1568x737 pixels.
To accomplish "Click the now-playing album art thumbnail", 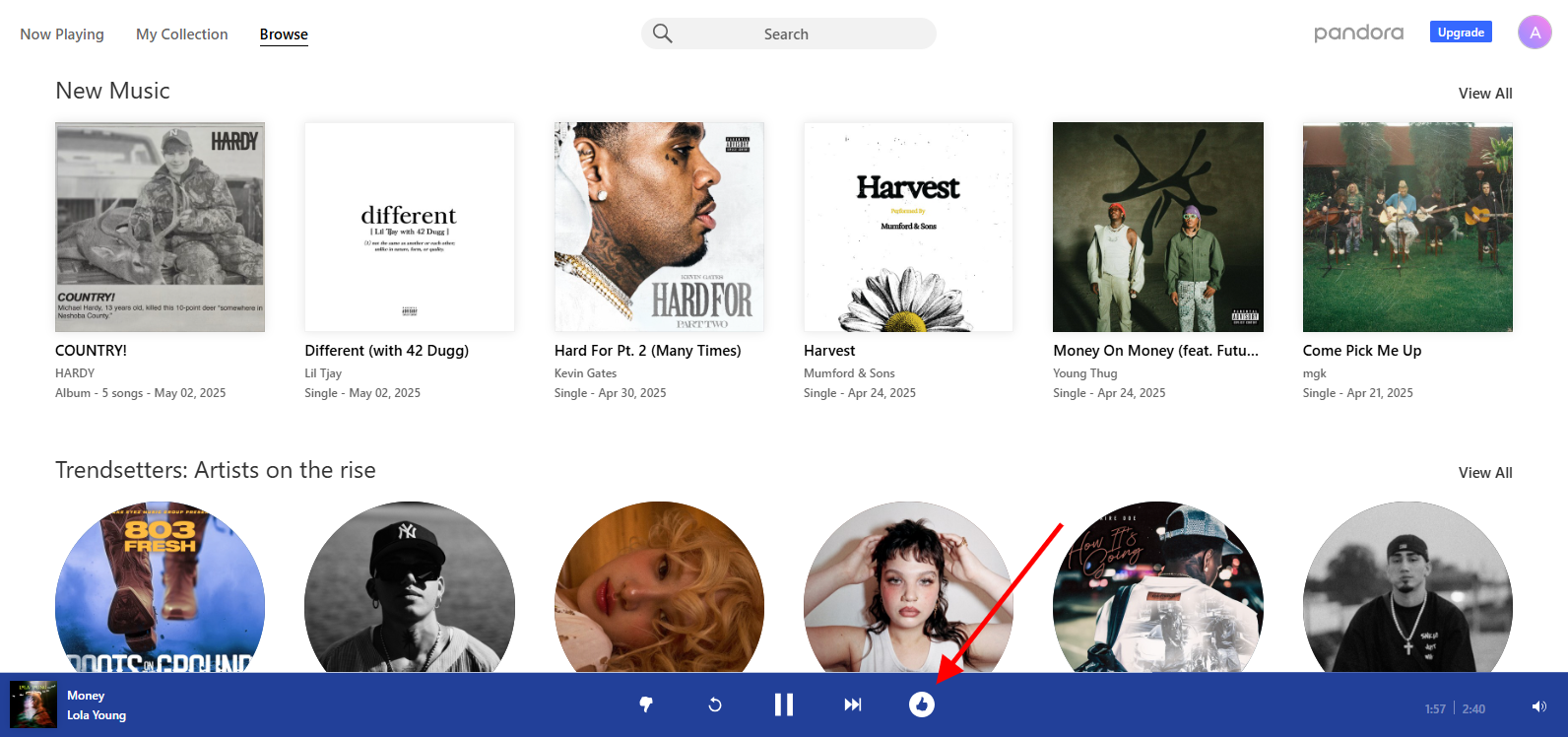I will tap(33, 704).
